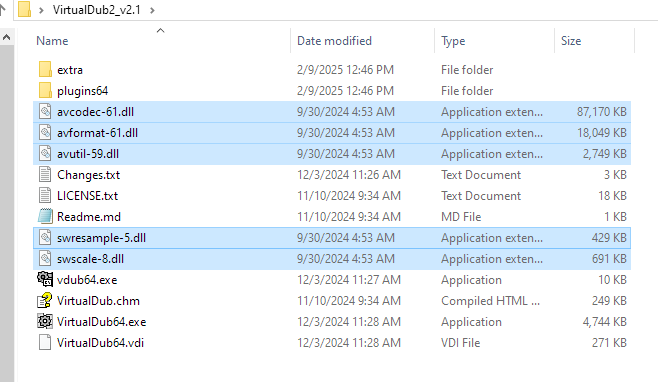This screenshot has width=658, height=382.
Task: Click the folder icon in the address bar
Action: [x=24, y=9]
